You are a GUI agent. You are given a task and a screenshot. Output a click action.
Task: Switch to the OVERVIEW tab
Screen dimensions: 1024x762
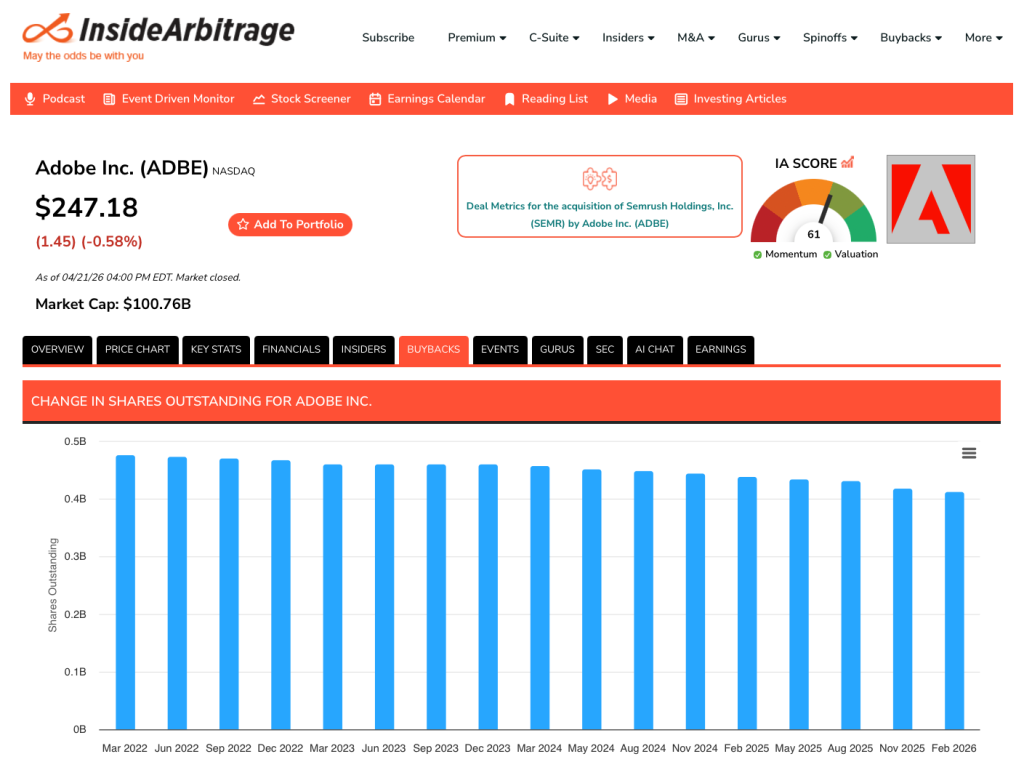[57, 349]
